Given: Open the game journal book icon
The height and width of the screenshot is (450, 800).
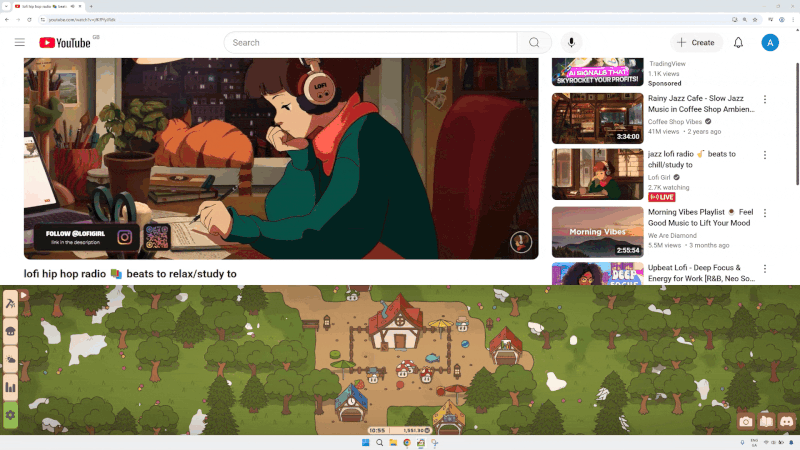Looking at the screenshot, I should [x=766, y=421].
